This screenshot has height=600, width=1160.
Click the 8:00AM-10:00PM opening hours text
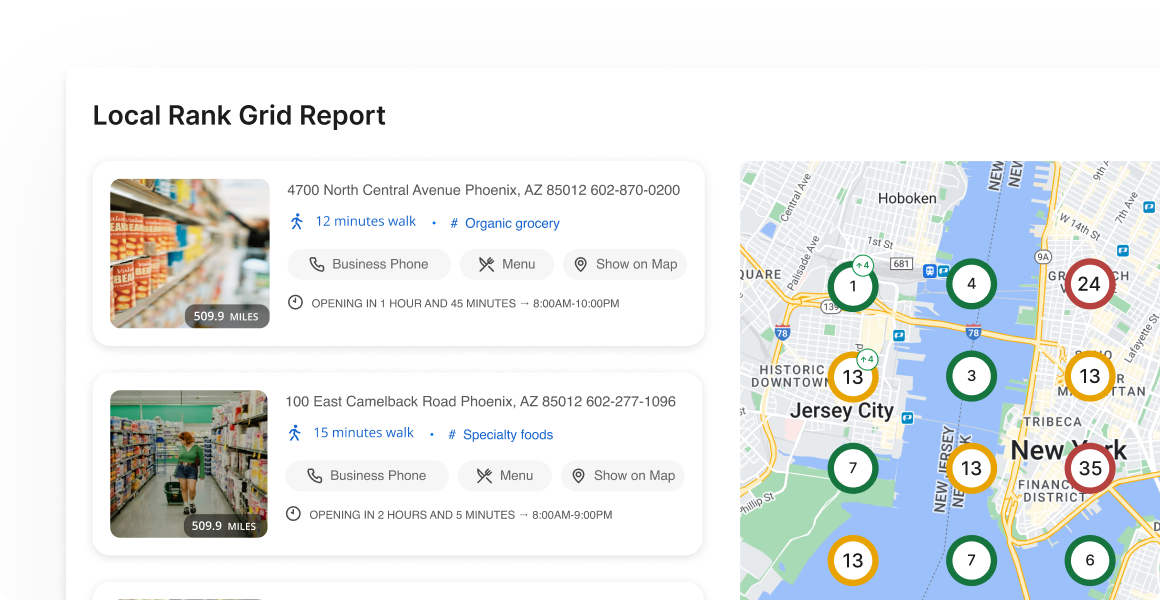576,303
